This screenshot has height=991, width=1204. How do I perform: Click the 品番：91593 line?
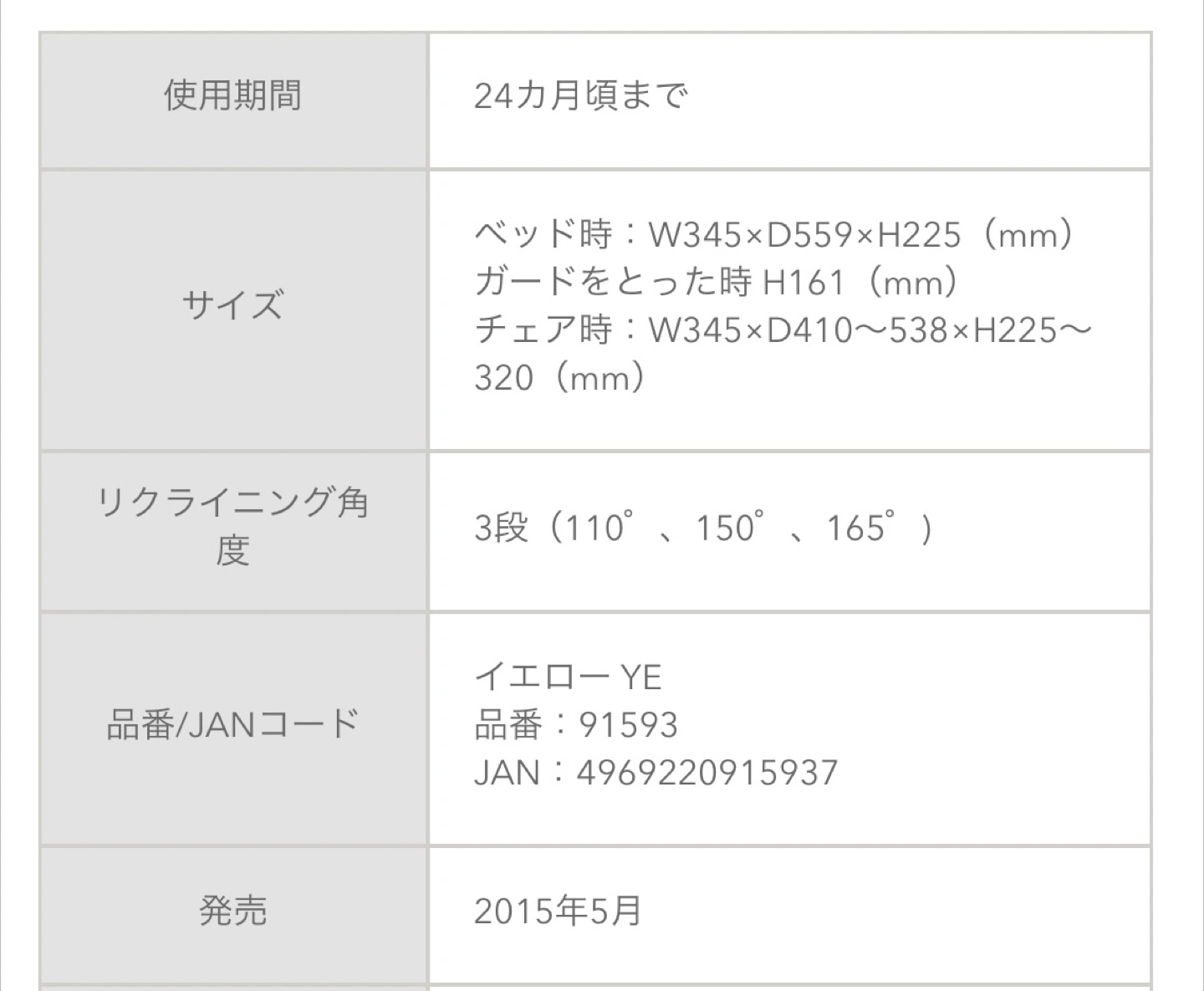576,725
